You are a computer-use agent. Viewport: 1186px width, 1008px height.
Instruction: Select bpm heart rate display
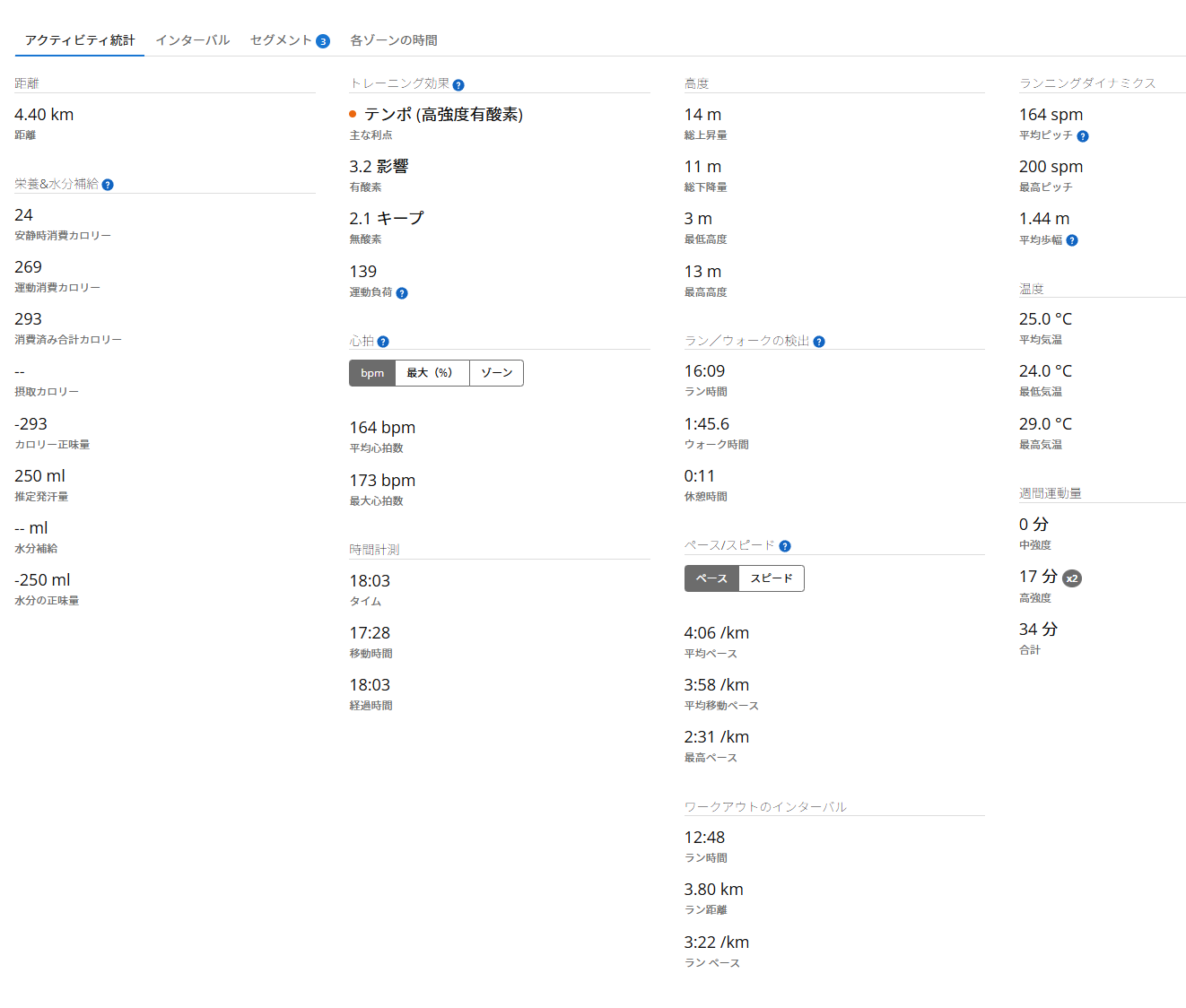pyautogui.click(x=372, y=373)
